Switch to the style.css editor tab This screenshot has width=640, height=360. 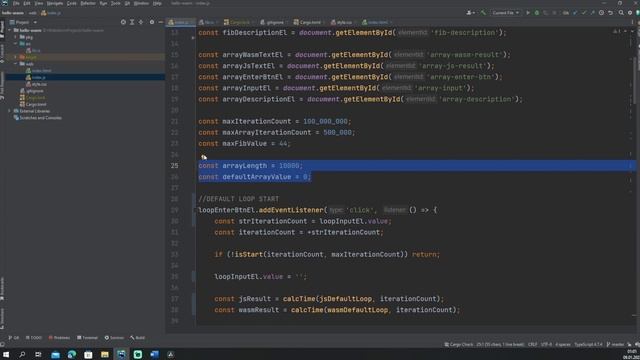pyautogui.click(x=342, y=22)
